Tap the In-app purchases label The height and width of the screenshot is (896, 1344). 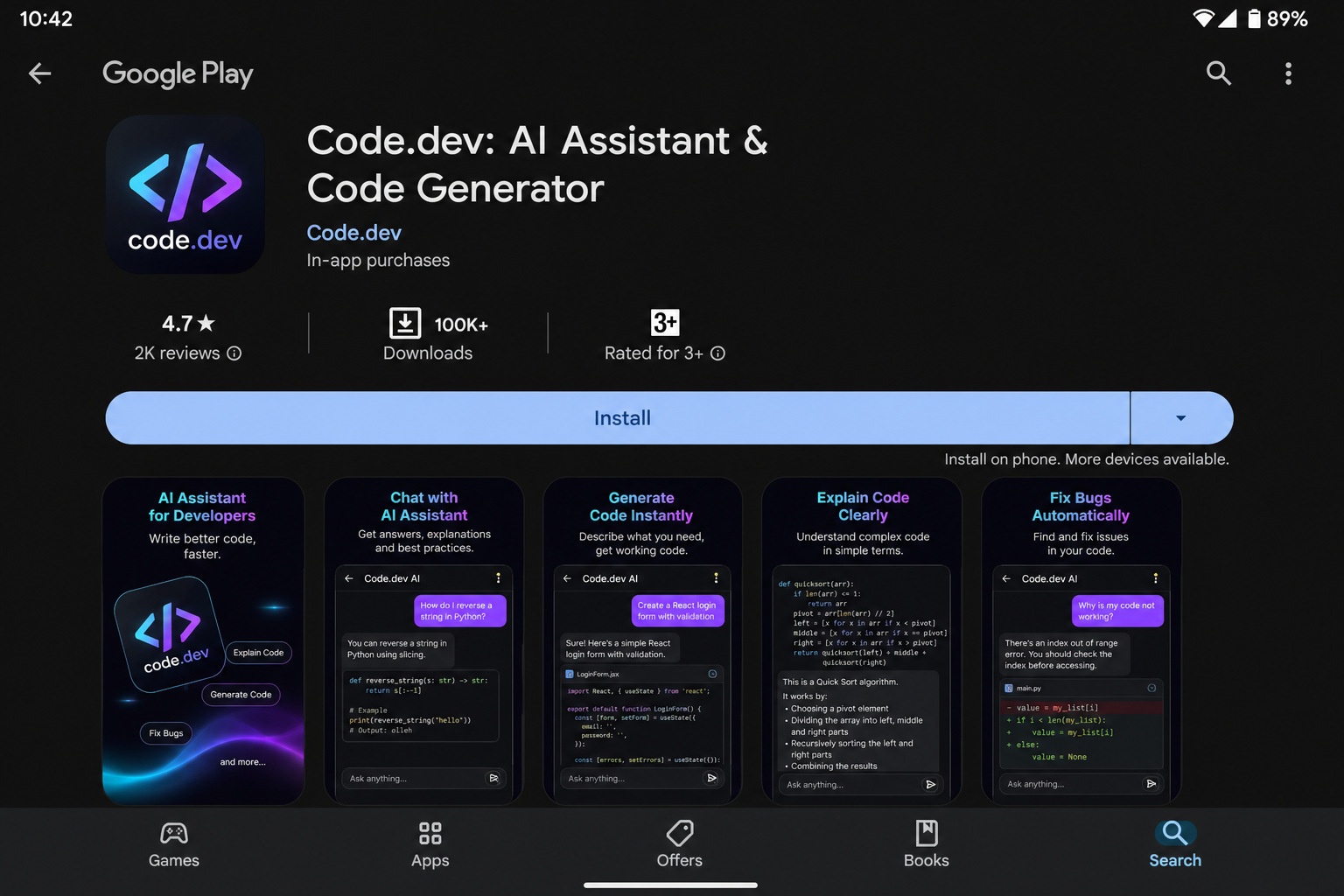pos(378,261)
